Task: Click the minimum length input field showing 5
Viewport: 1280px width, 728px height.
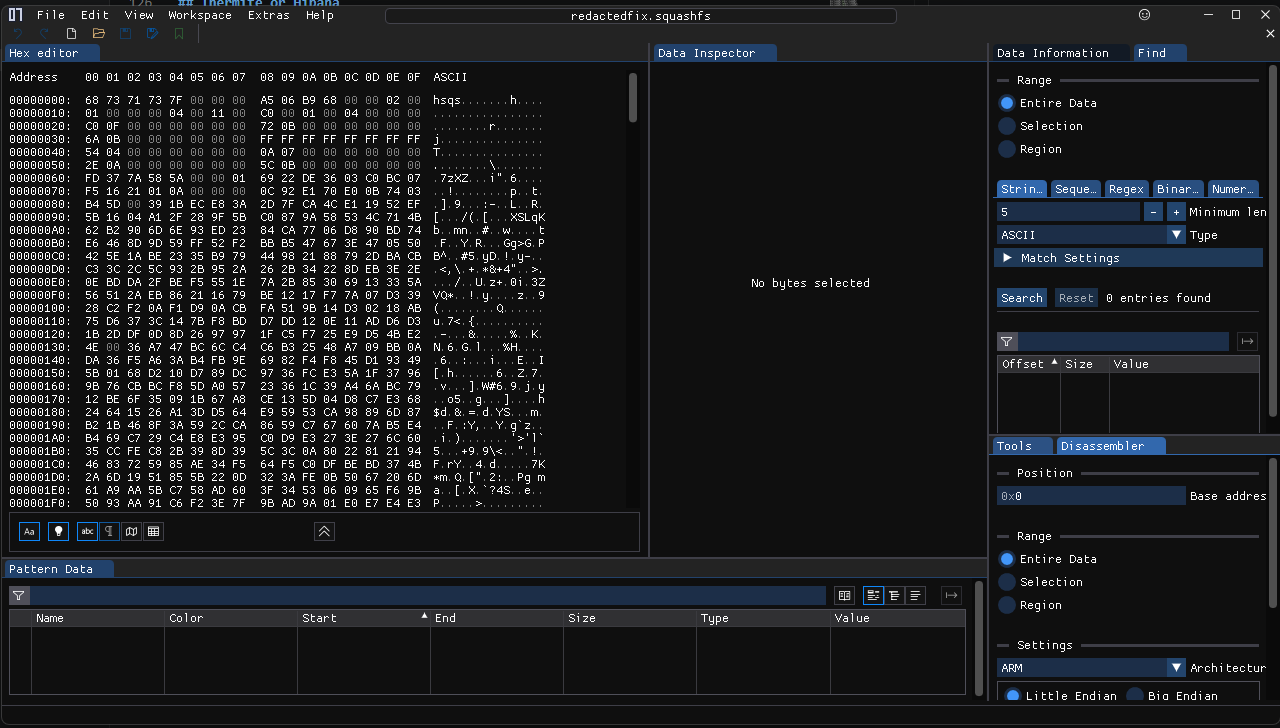Action: point(1068,212)
